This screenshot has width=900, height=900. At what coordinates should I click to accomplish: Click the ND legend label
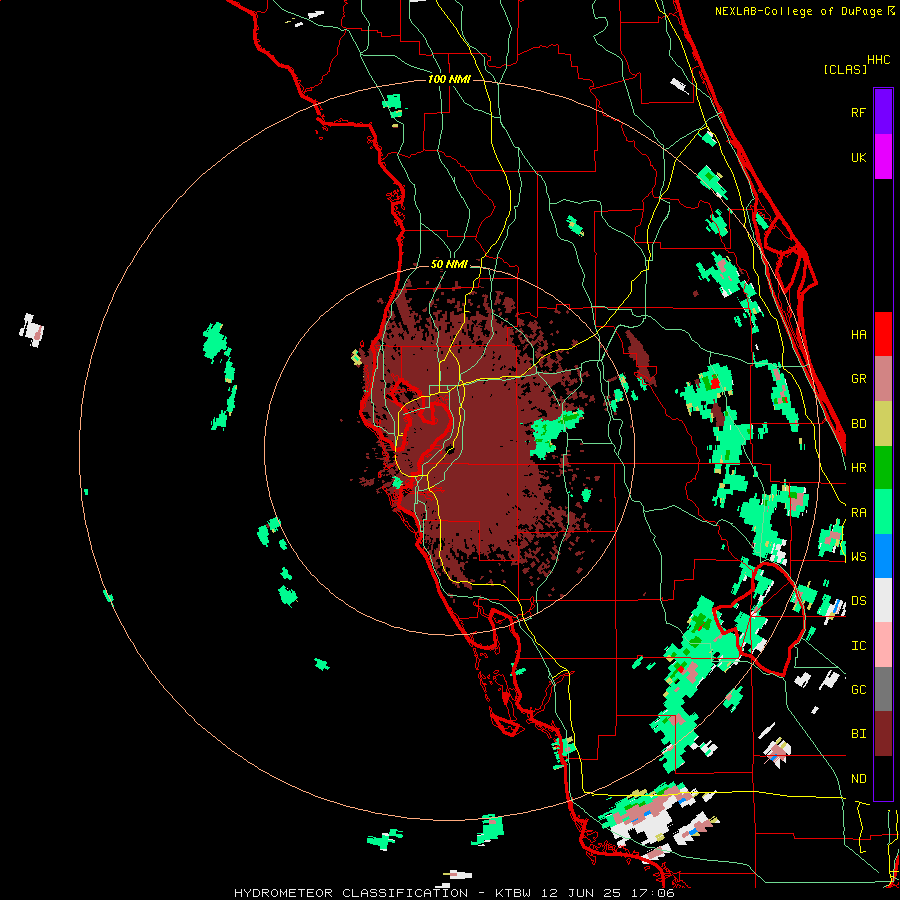858,778
